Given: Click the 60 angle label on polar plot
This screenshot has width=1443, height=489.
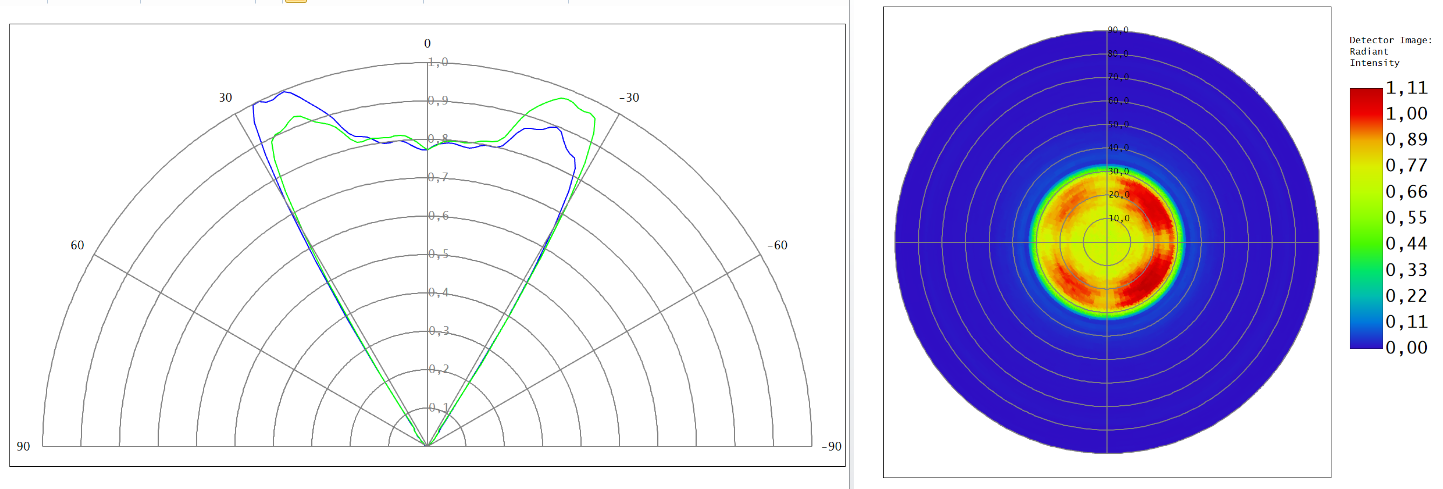Looking at the screenshot, I should (77, 245).
